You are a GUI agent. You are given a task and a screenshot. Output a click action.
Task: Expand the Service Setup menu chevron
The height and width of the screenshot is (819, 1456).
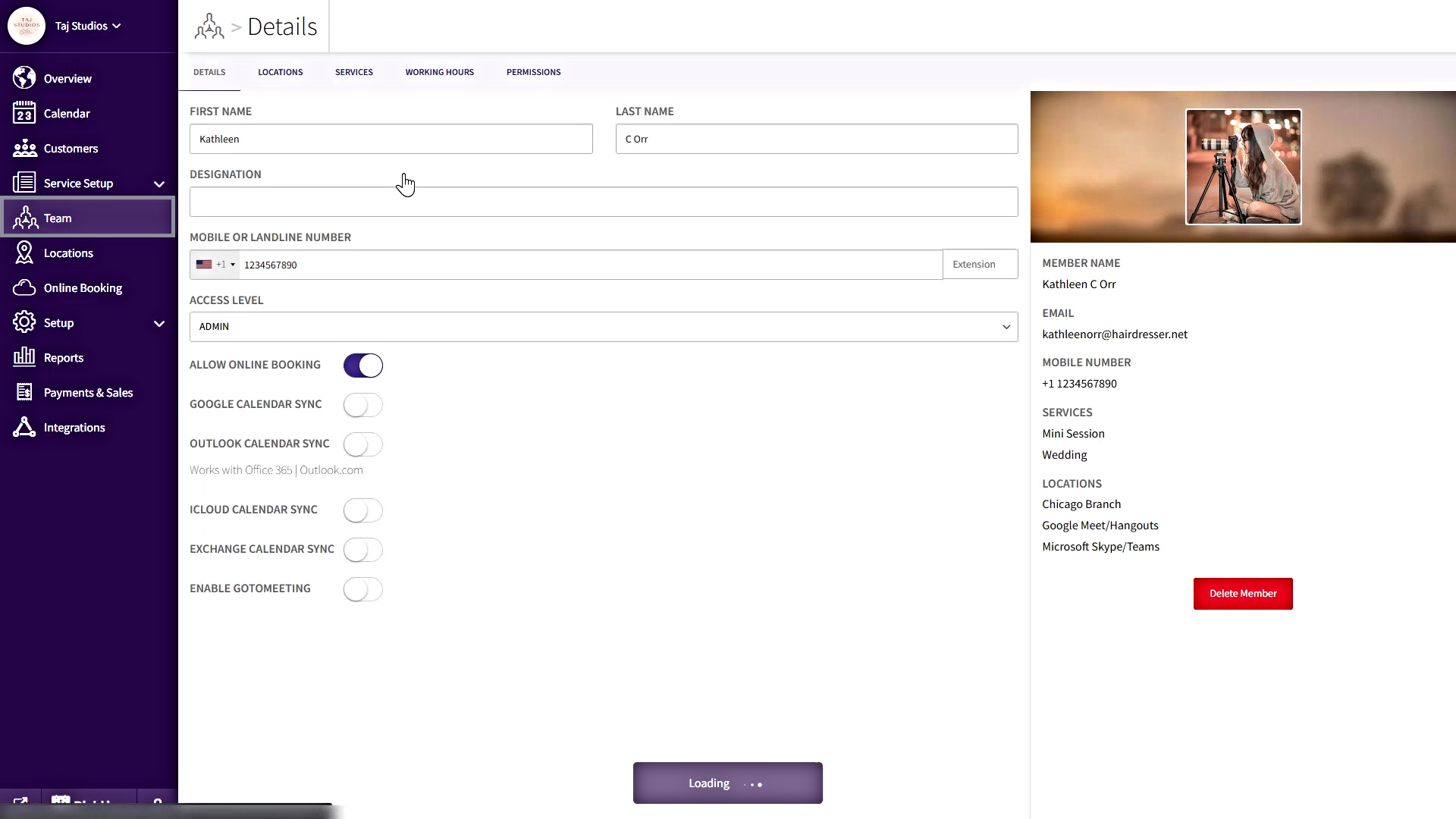[x=159, y=184]
